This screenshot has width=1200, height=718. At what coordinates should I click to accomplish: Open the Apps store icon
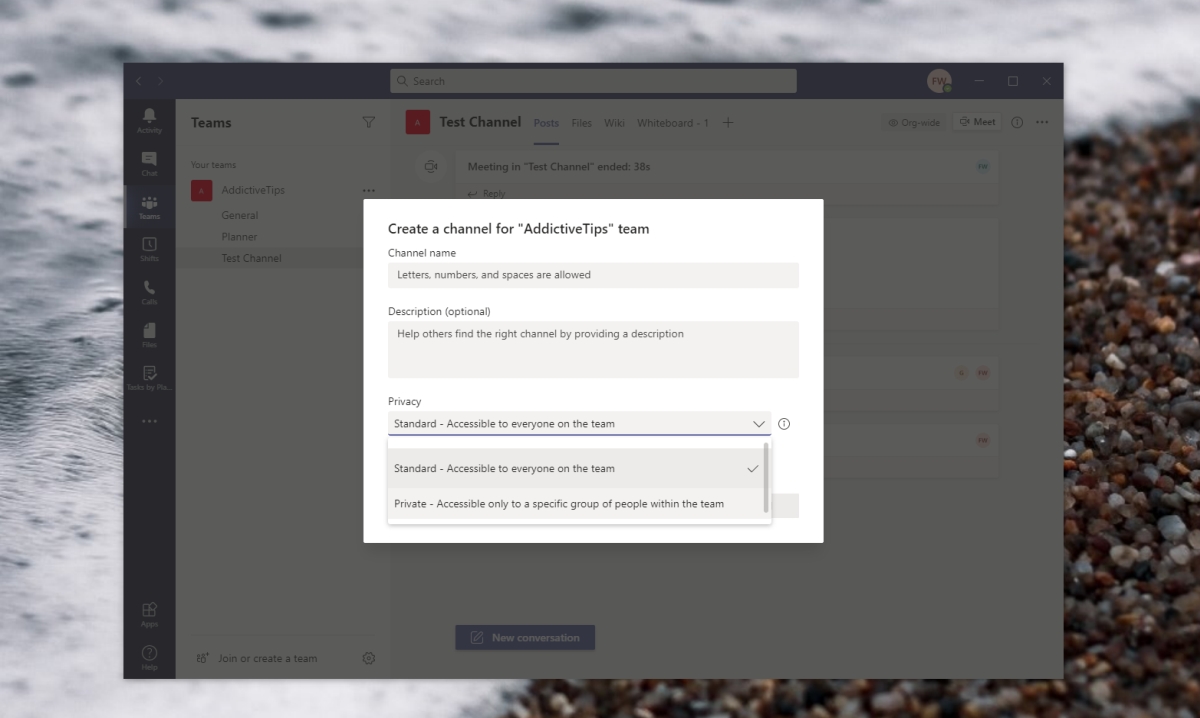(149, 614)
